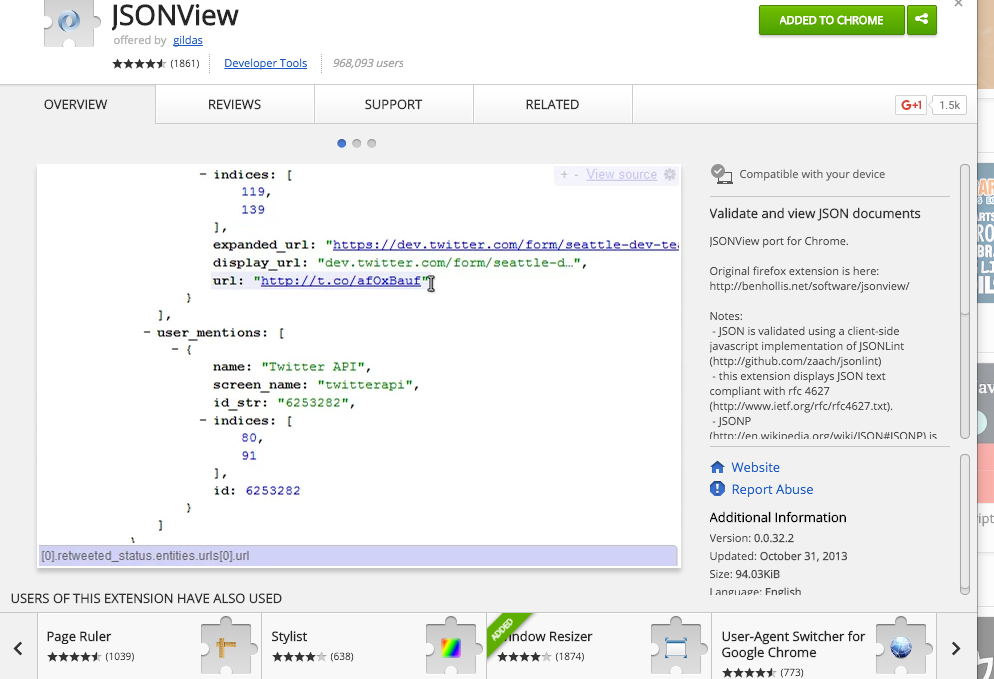Image resolution: width=994 pixels, height=679 pixels.
Task: Click the Google +1 button
Action: (x=911, y=105)
